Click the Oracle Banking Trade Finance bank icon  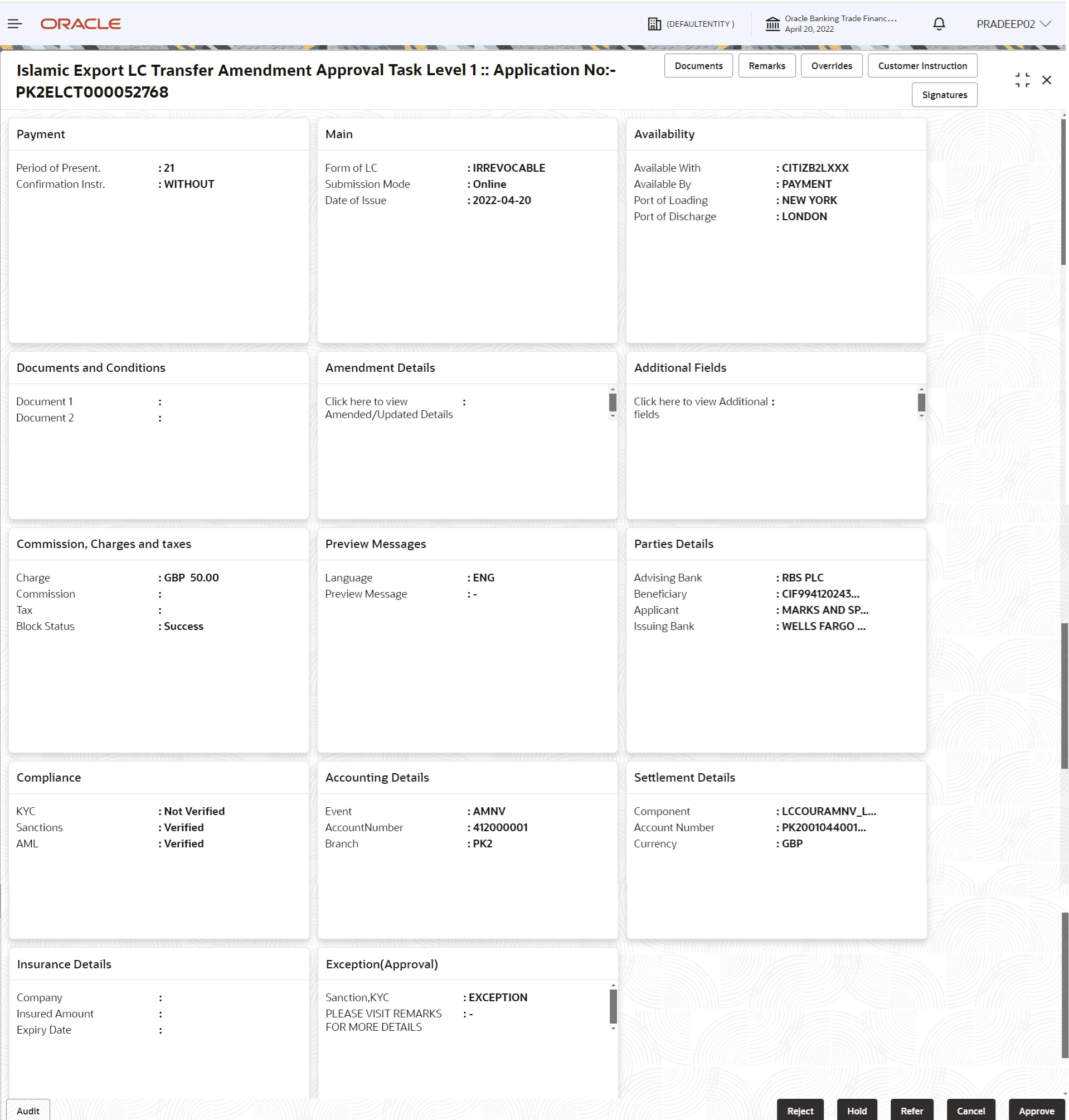772,23
